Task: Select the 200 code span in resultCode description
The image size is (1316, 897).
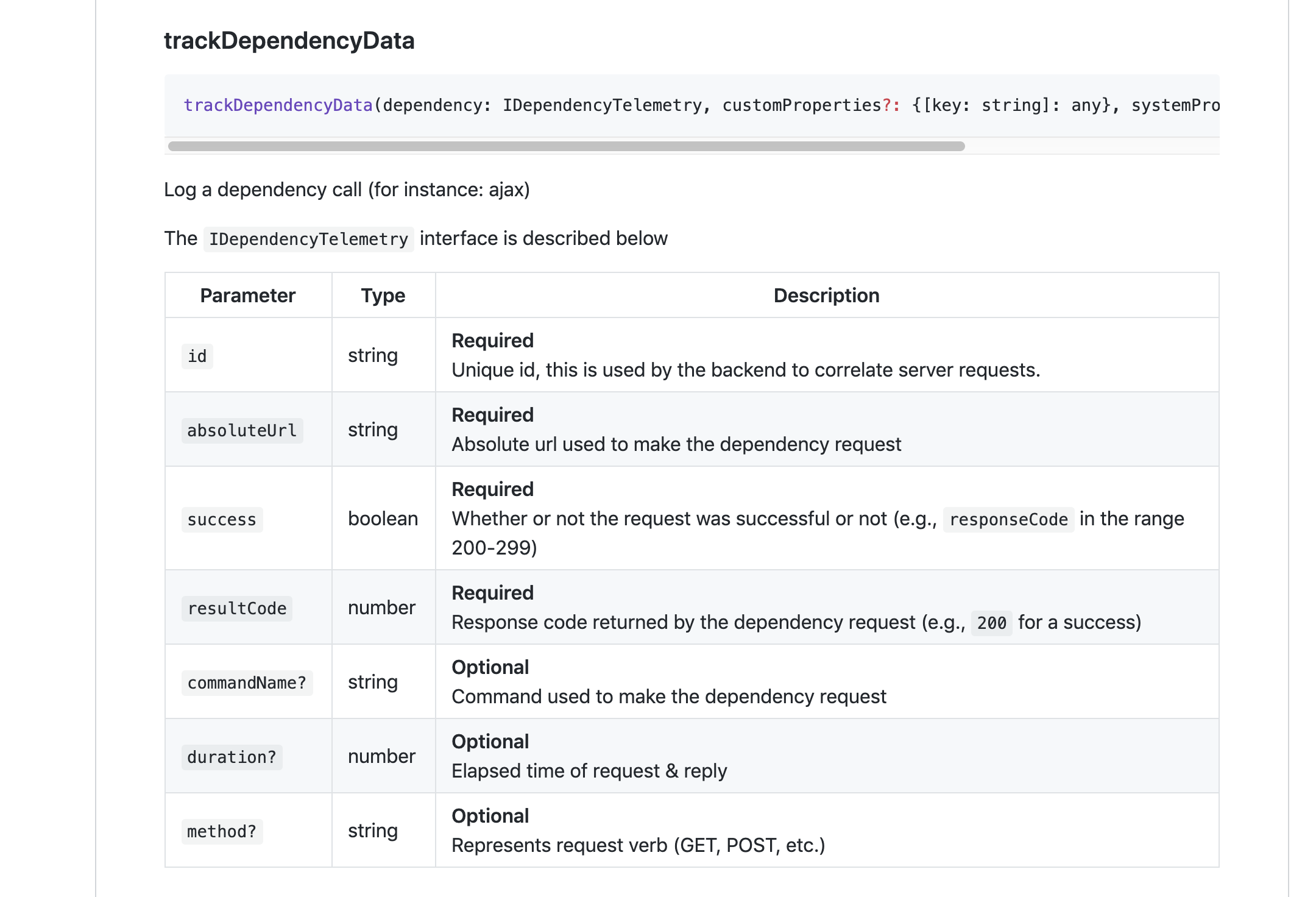Action: tap(991, 623)
